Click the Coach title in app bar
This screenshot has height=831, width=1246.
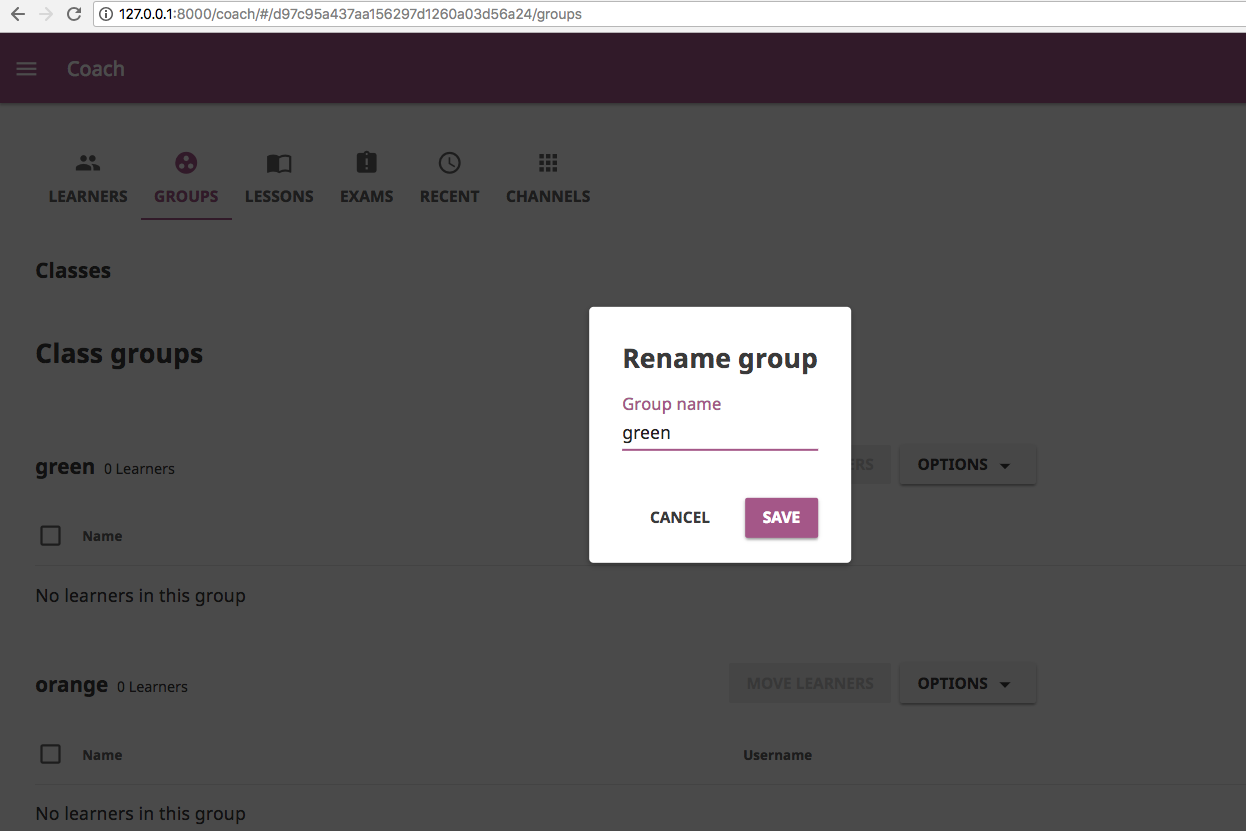[x=96, y=69]
